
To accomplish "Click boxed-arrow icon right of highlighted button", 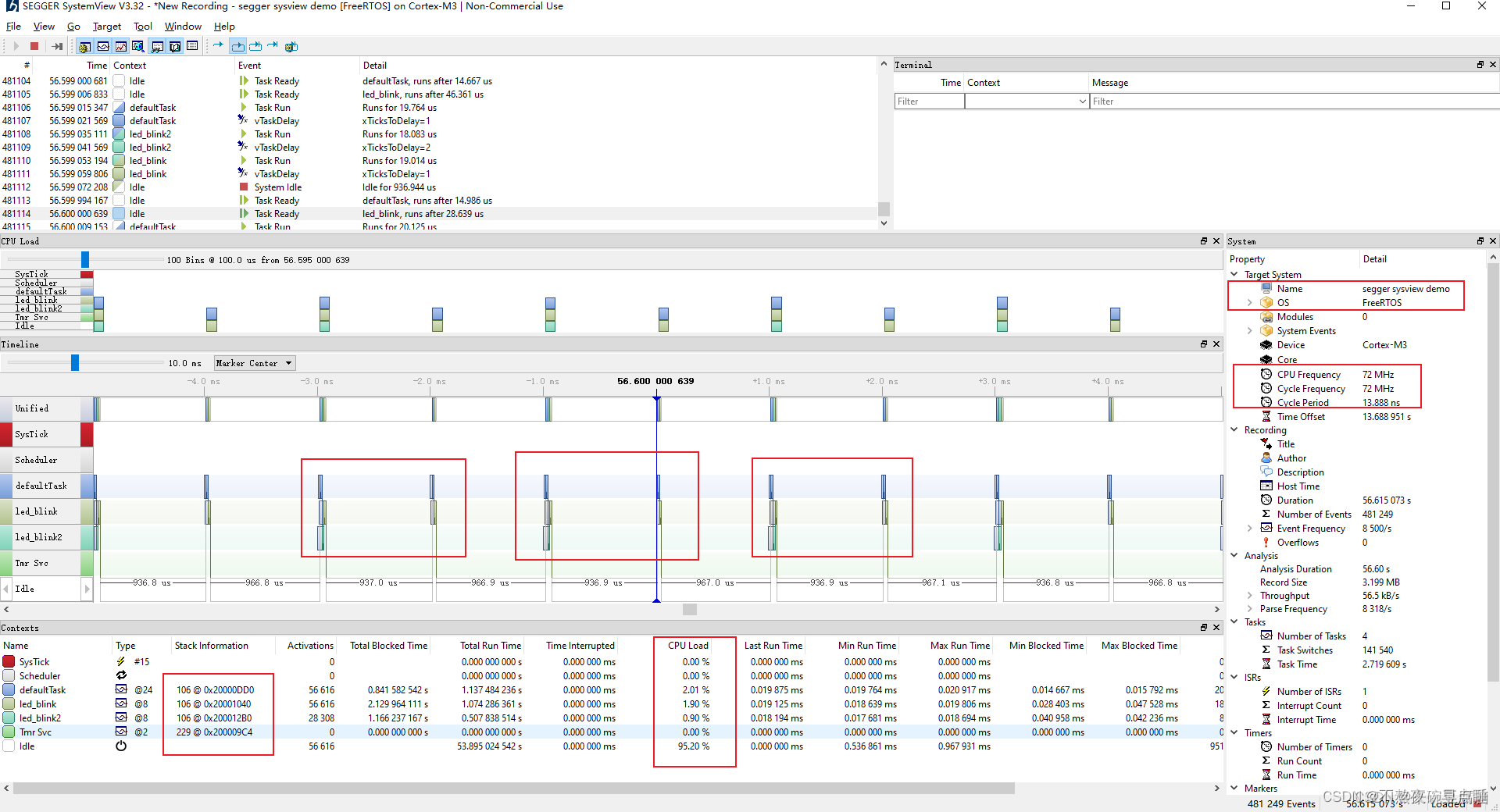I will (255, 46).
